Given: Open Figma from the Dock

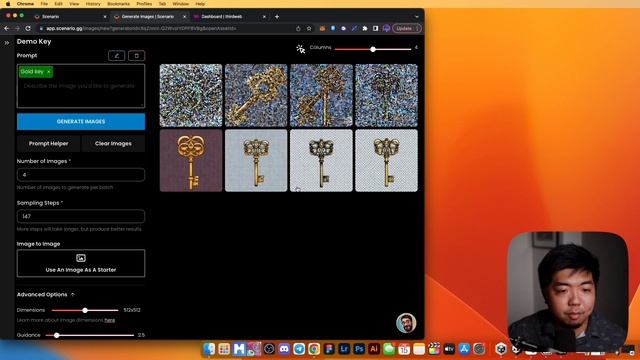Looking at the screenshot, I should [x=329, y=349].
